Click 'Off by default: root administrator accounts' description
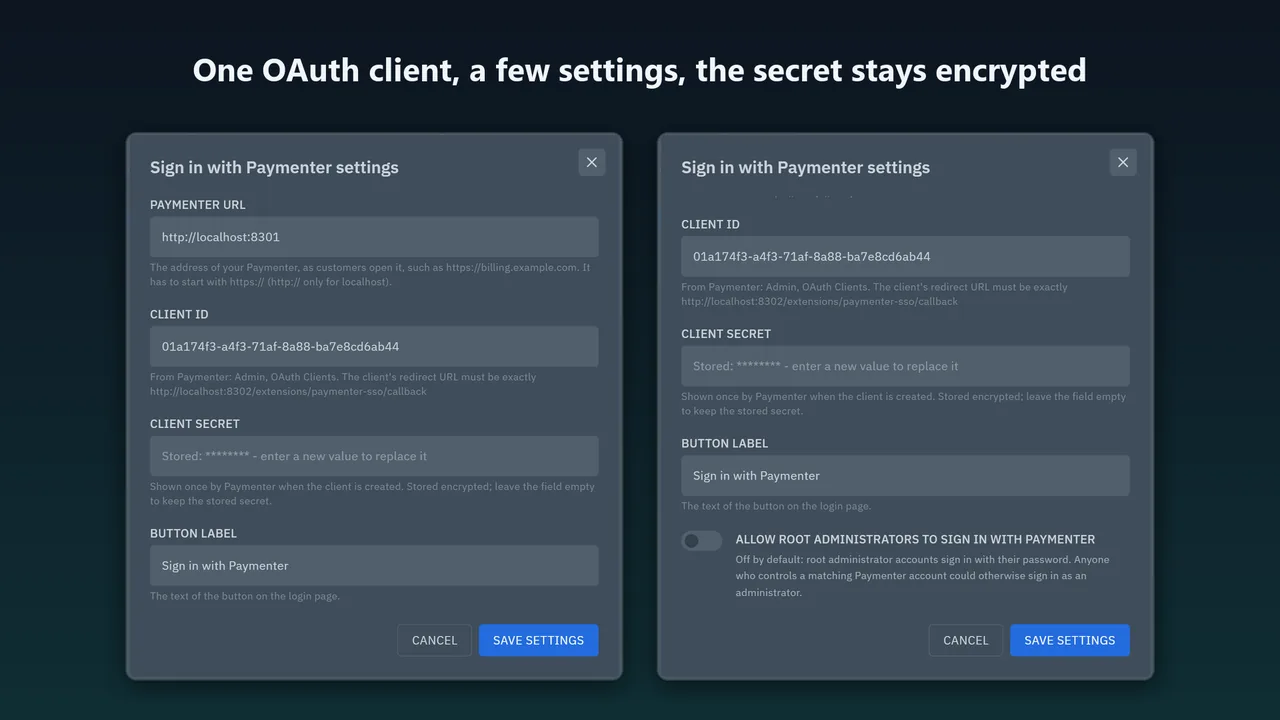Screen dimensions: 1280x720 coord(922,576)
